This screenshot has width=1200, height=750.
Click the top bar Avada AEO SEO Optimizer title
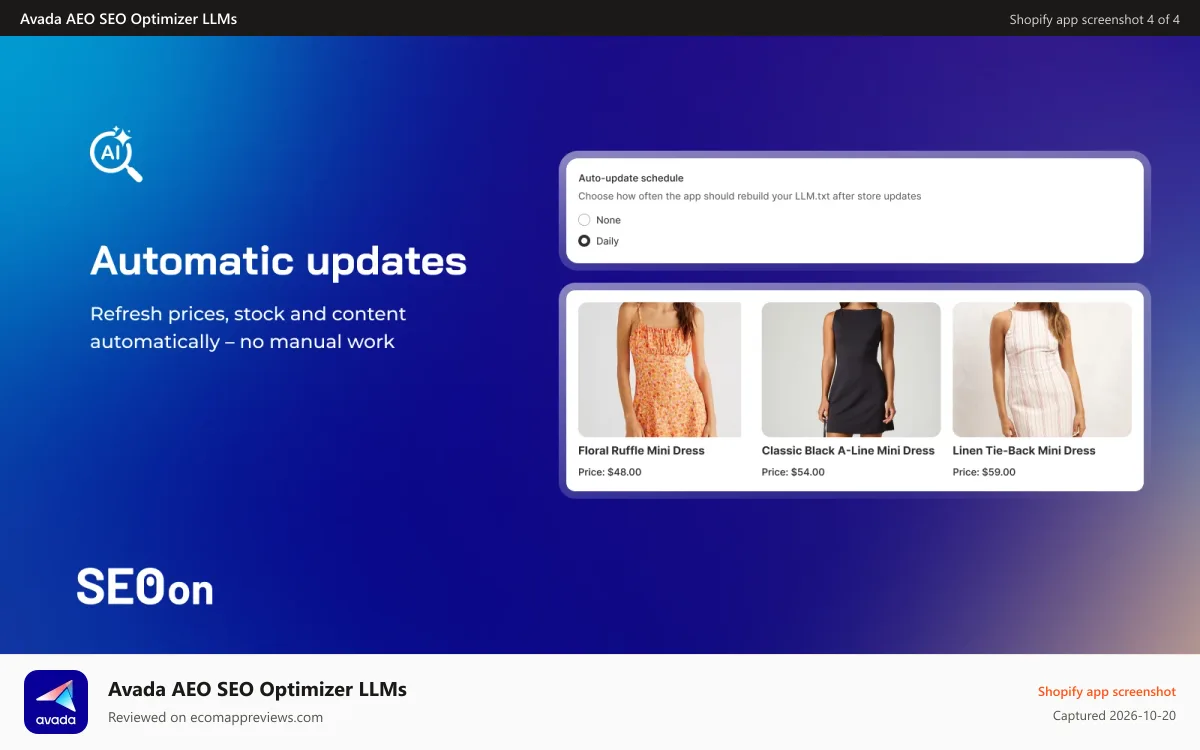coord(128,19)
